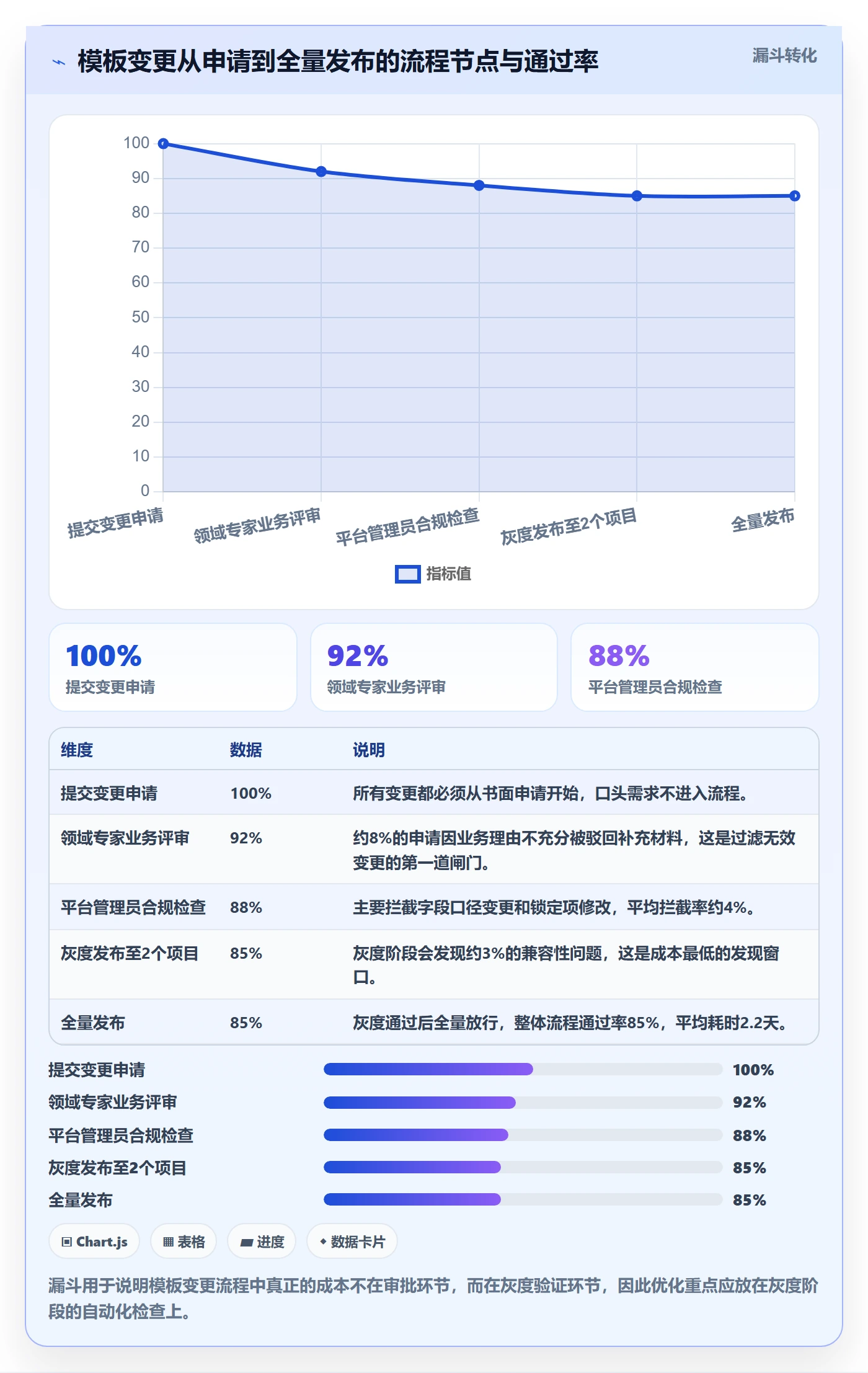Click the 领域专家业务评审 progress bar

tap(523, 1102)
